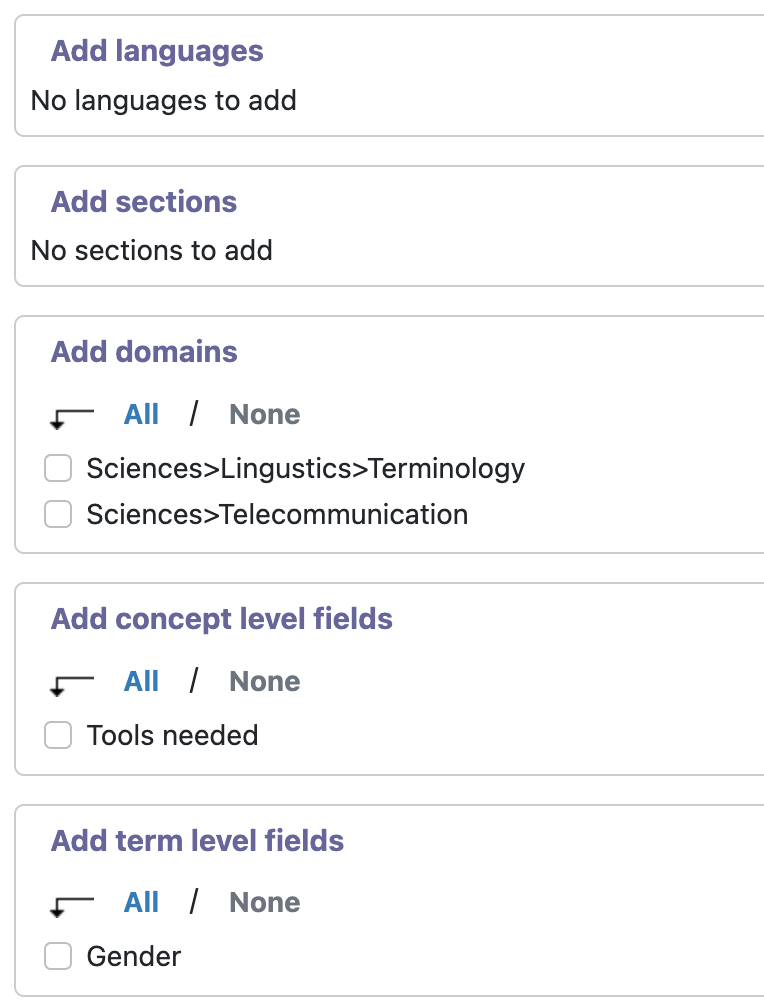Screen dimensions: 764x1006
Task: Click the arrow icon under Add domains
Action: pyautogui.click(x=72, y=418)
